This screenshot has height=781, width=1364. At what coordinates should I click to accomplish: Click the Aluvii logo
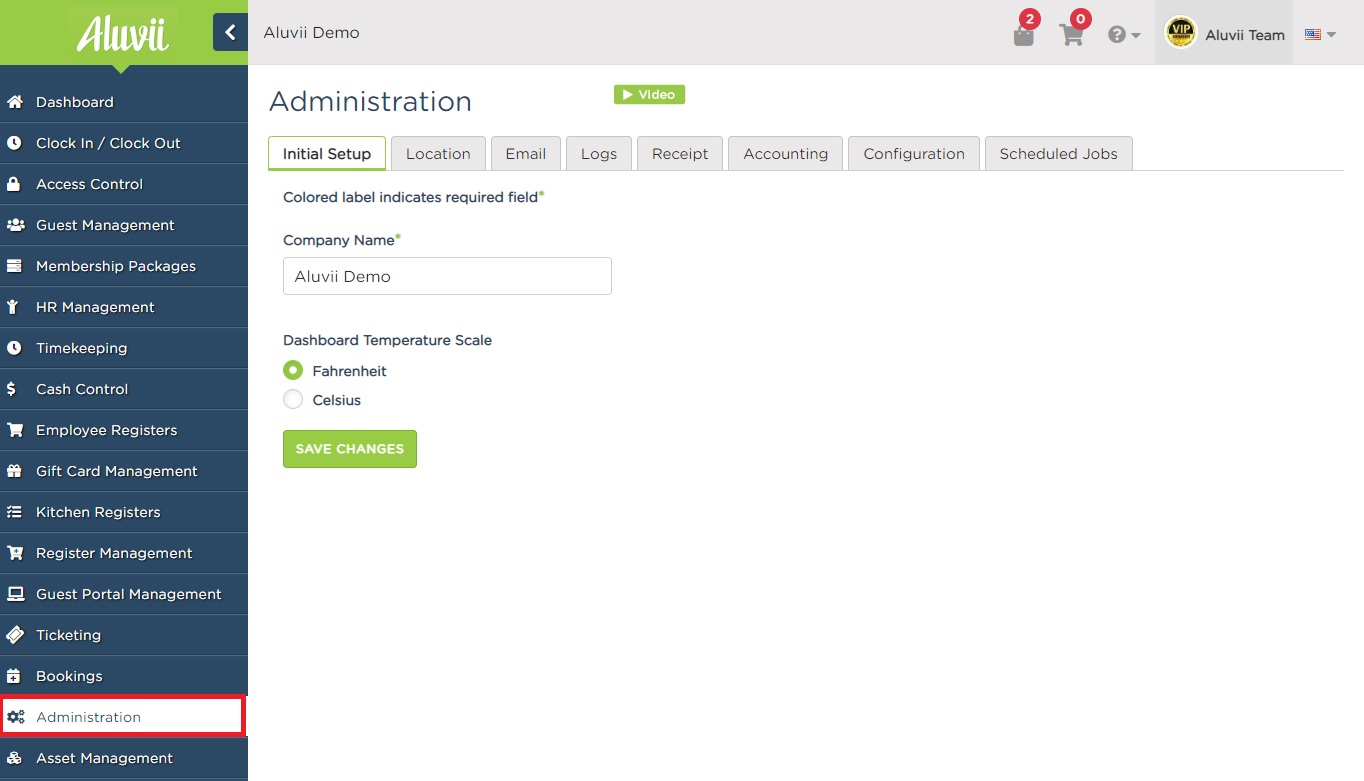123,33
